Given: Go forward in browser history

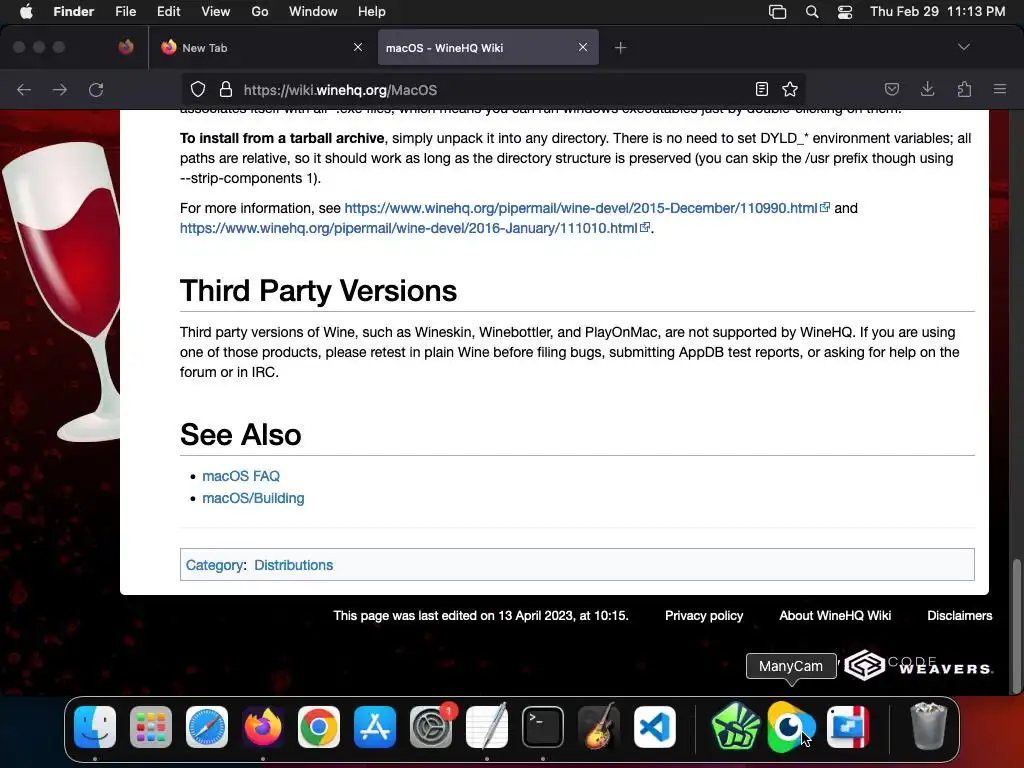Looking at the screenshot, I should point(60,89).
